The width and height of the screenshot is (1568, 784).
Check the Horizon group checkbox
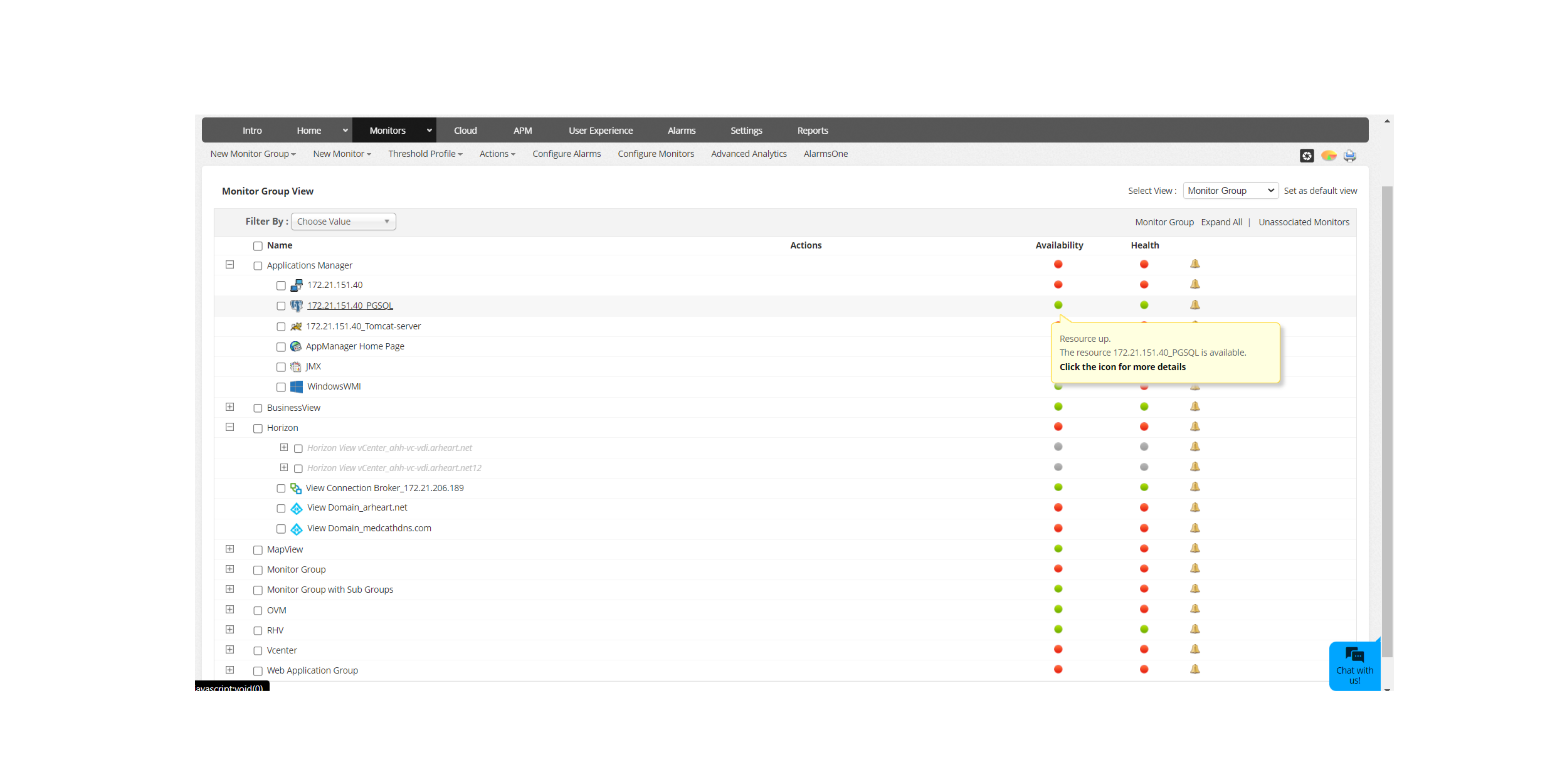(258, 428)
